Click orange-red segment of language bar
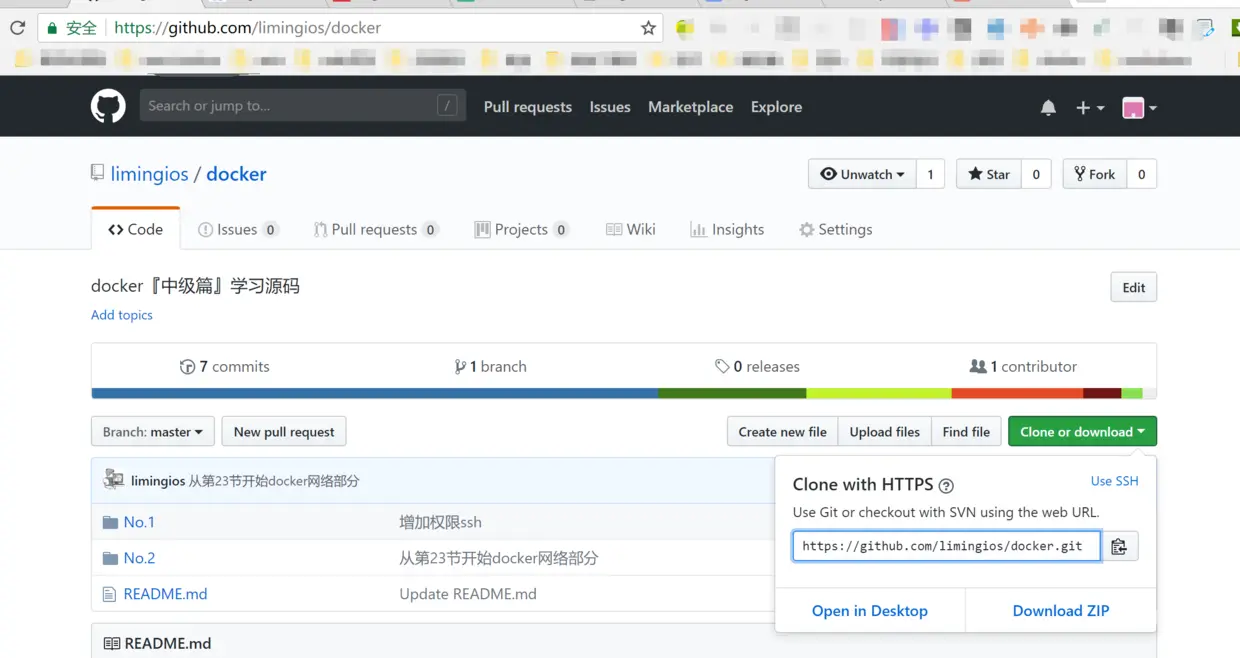This screenshot has width=1240, height=658. 1017,393
